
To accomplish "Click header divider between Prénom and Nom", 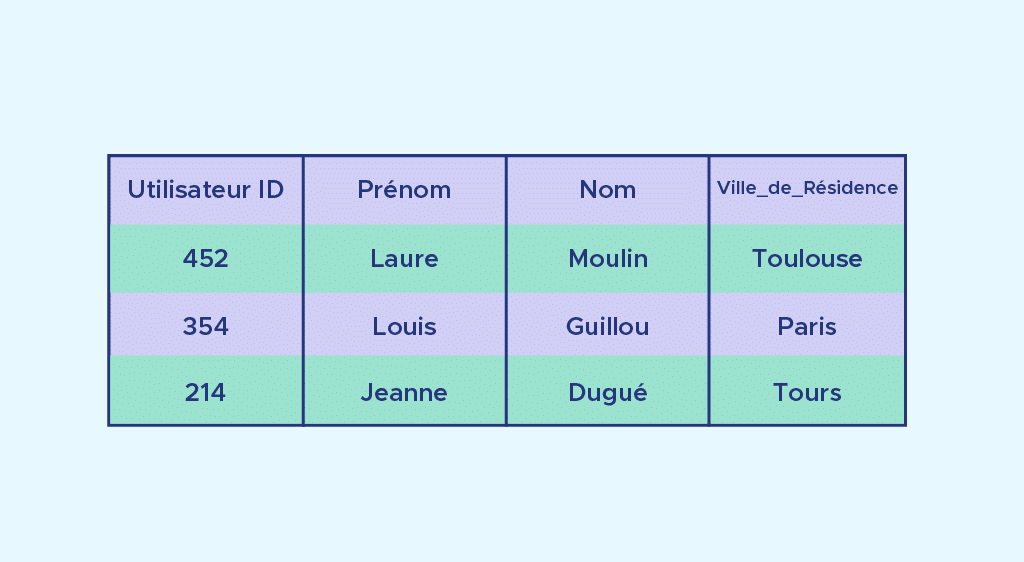I will (x=506, y=190).
